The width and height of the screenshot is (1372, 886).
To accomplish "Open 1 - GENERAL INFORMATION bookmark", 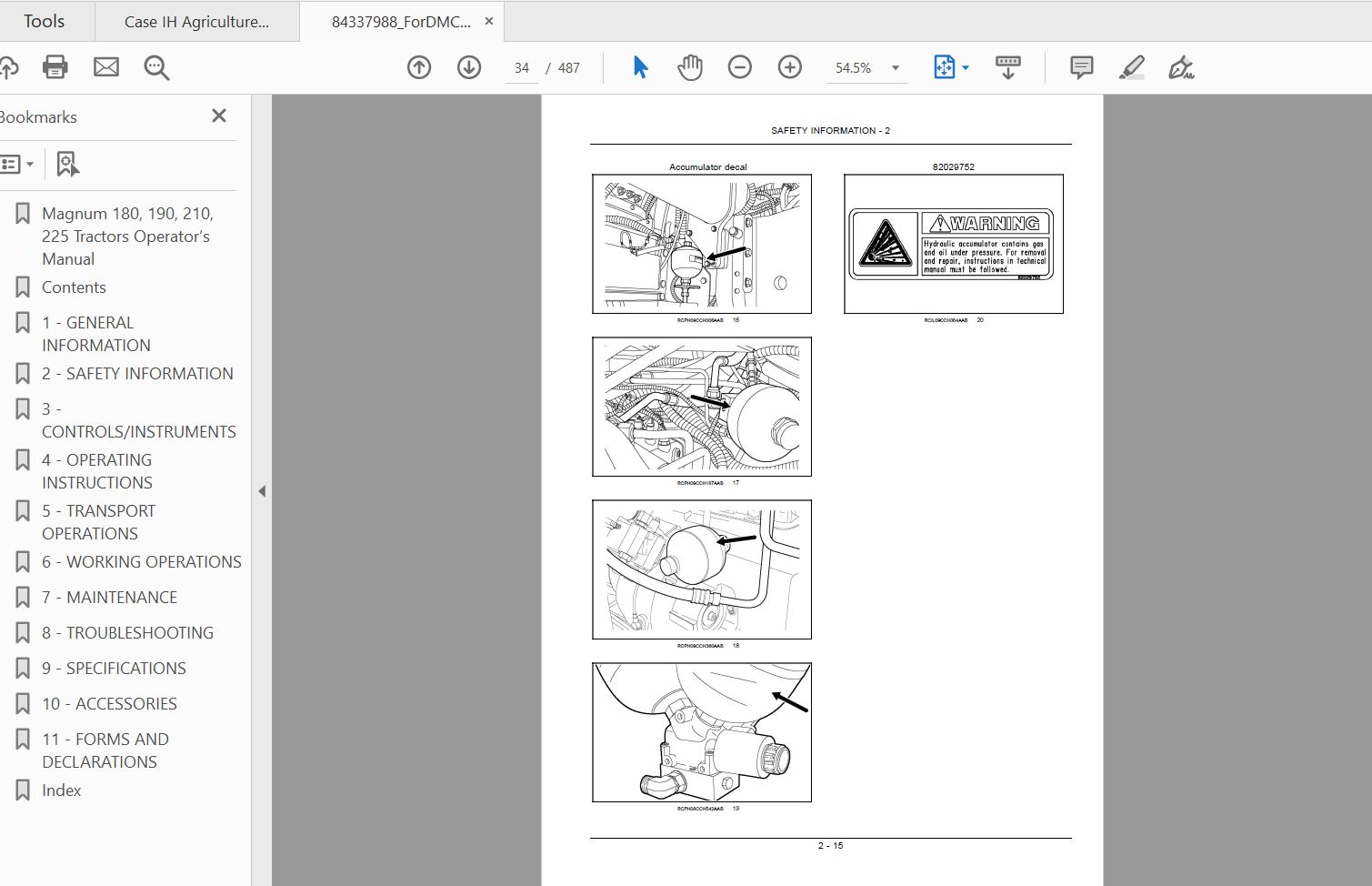I will (96, 334).
